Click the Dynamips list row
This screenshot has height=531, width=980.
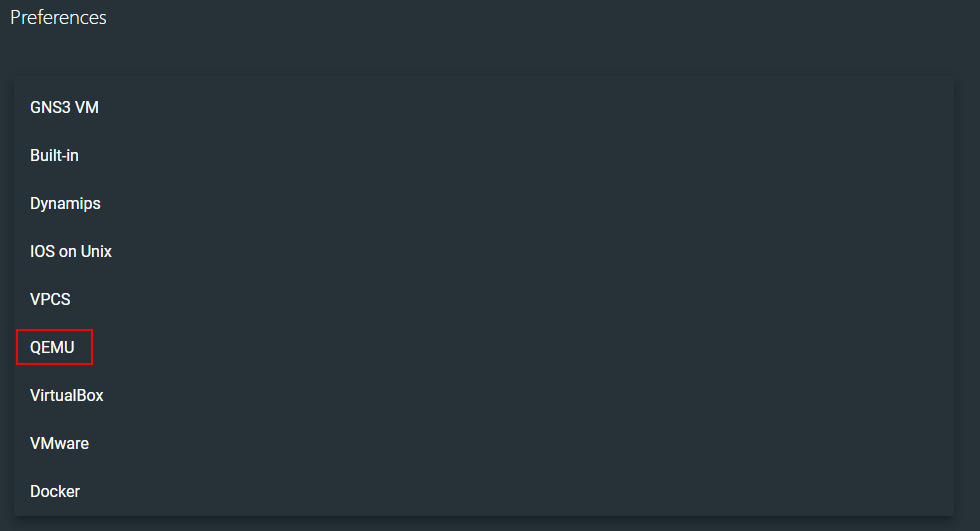pos(484,204)
